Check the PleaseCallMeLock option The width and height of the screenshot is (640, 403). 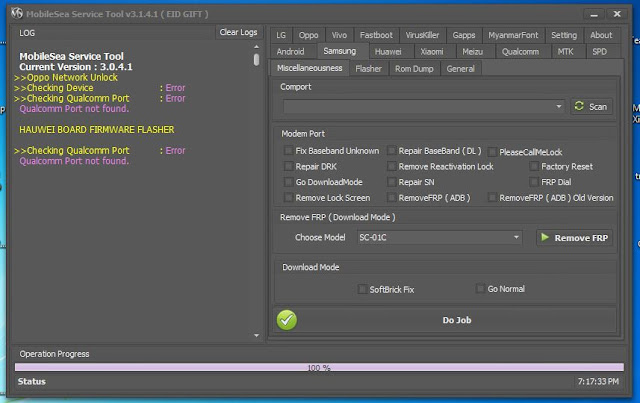tap(492, 152)
